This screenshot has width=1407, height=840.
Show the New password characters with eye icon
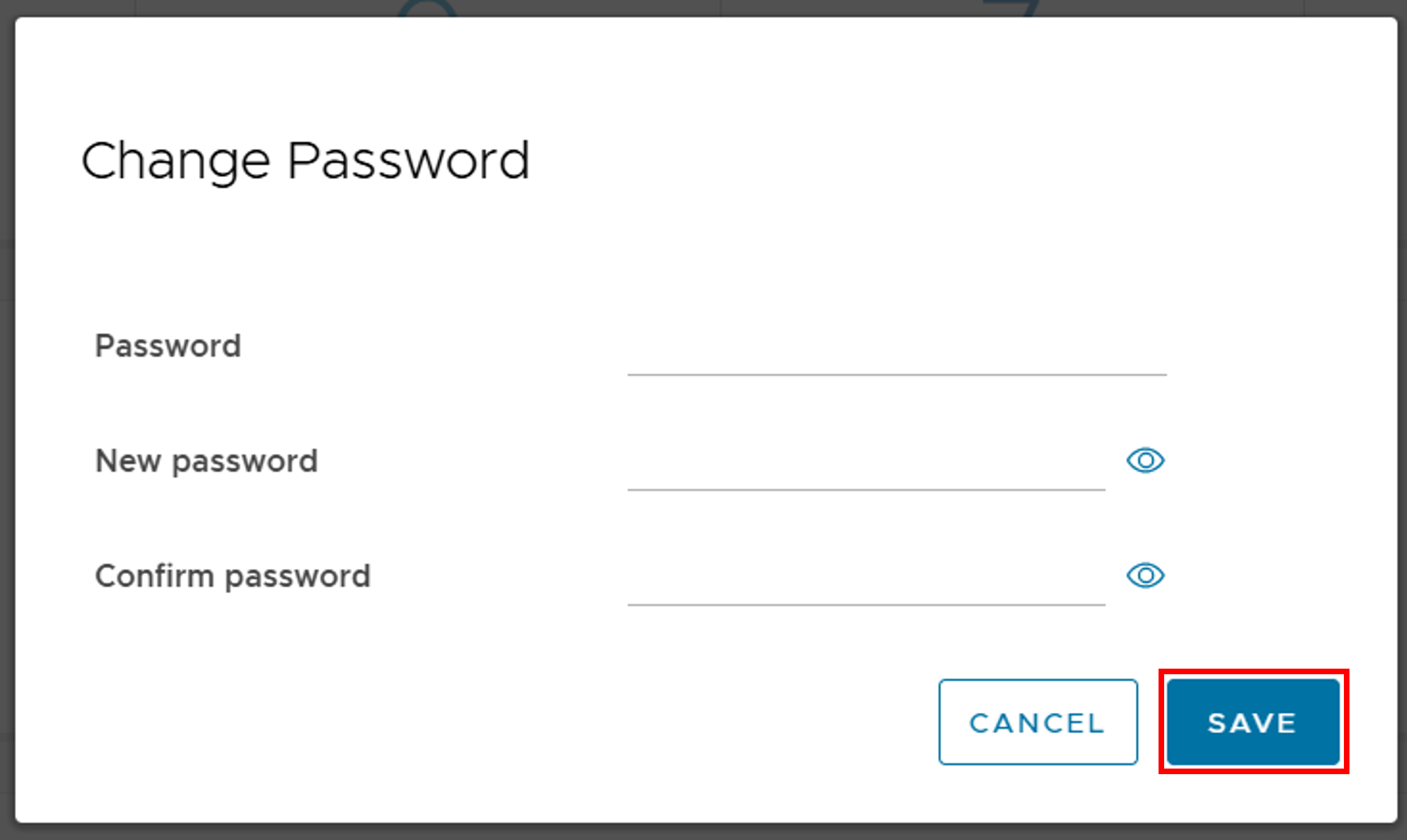tap(1145, 460)
